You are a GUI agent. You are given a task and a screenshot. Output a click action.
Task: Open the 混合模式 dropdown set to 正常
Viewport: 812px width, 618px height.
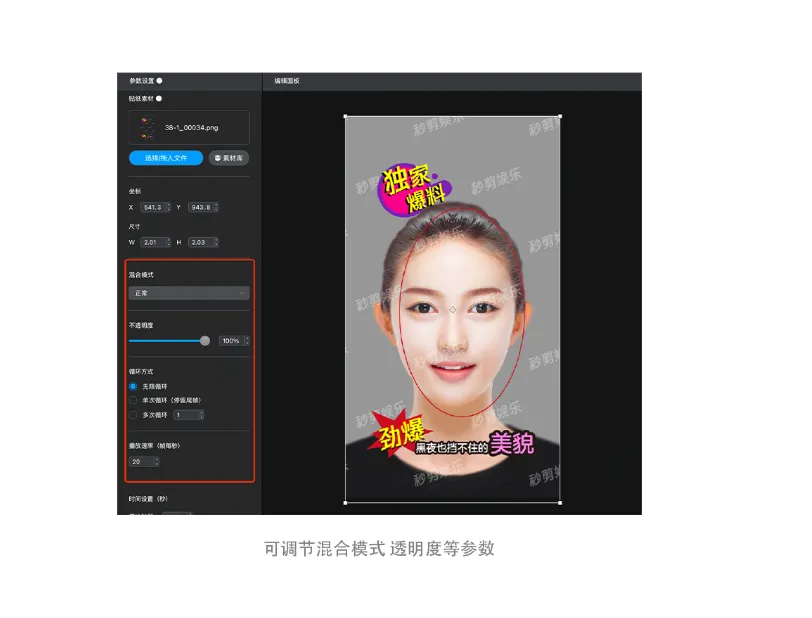pos(189,293)
